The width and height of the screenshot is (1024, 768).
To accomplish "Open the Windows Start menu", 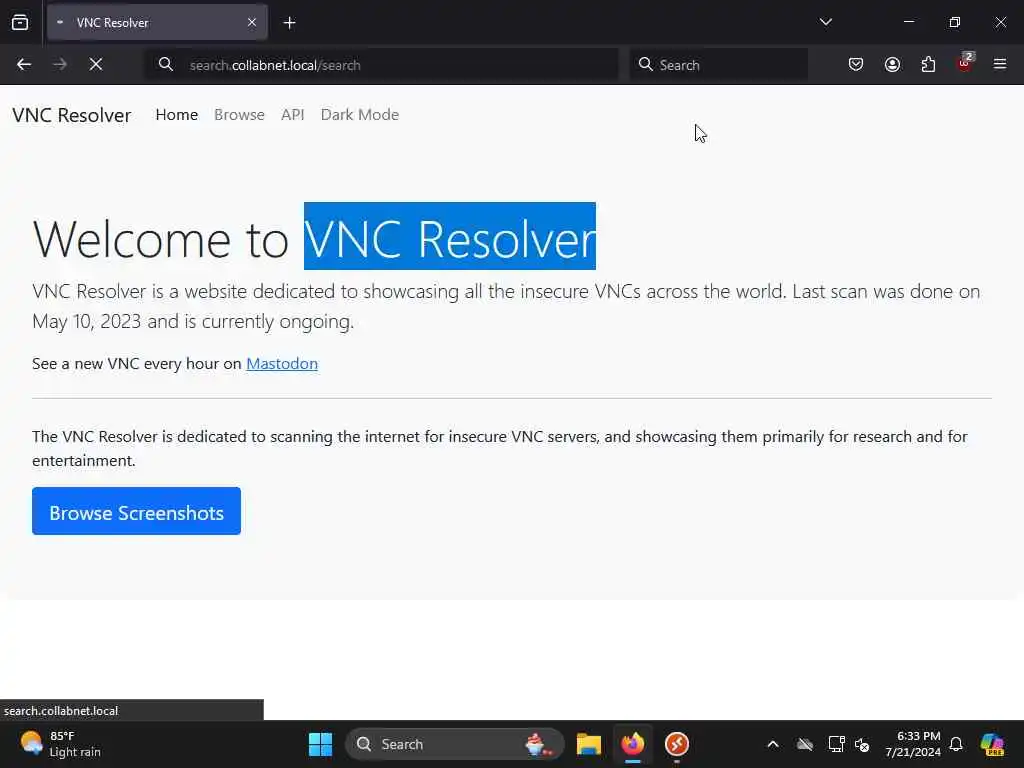I will 320,744.
